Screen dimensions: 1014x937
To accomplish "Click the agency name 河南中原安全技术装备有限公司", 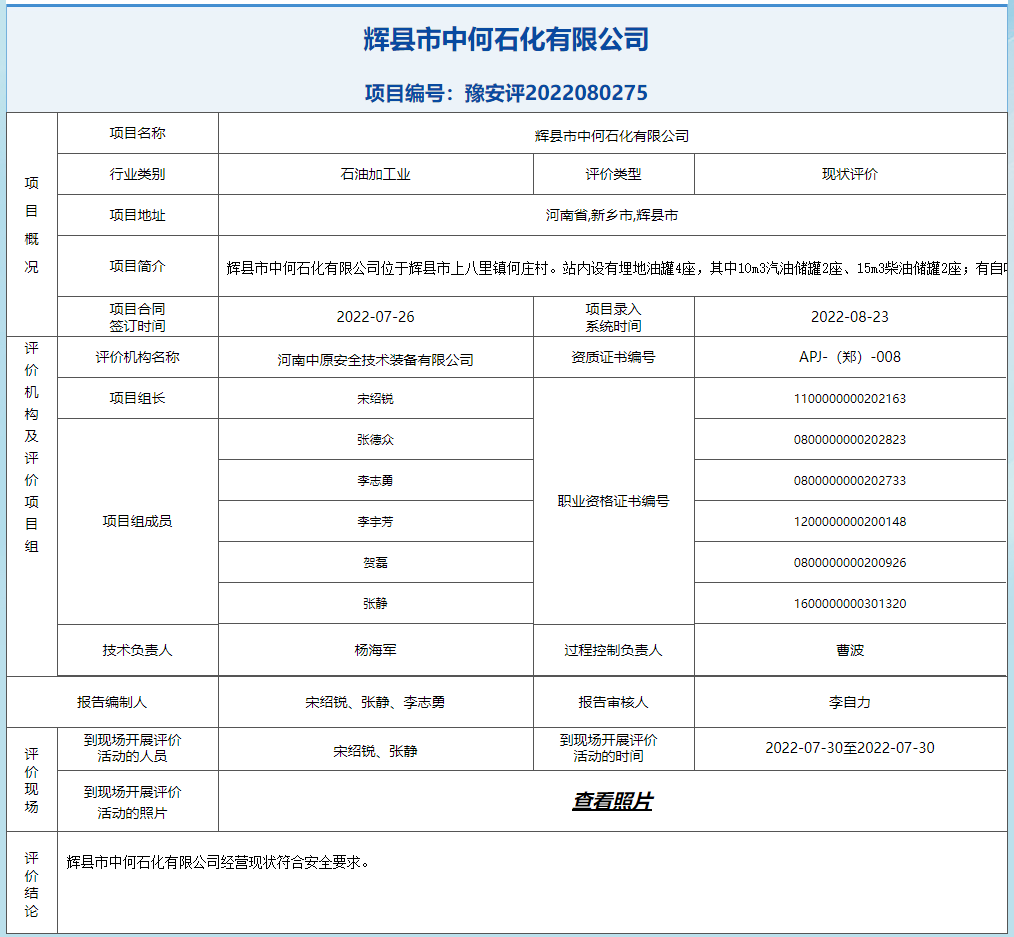I will pyautogui.click(x=376, y=360).
